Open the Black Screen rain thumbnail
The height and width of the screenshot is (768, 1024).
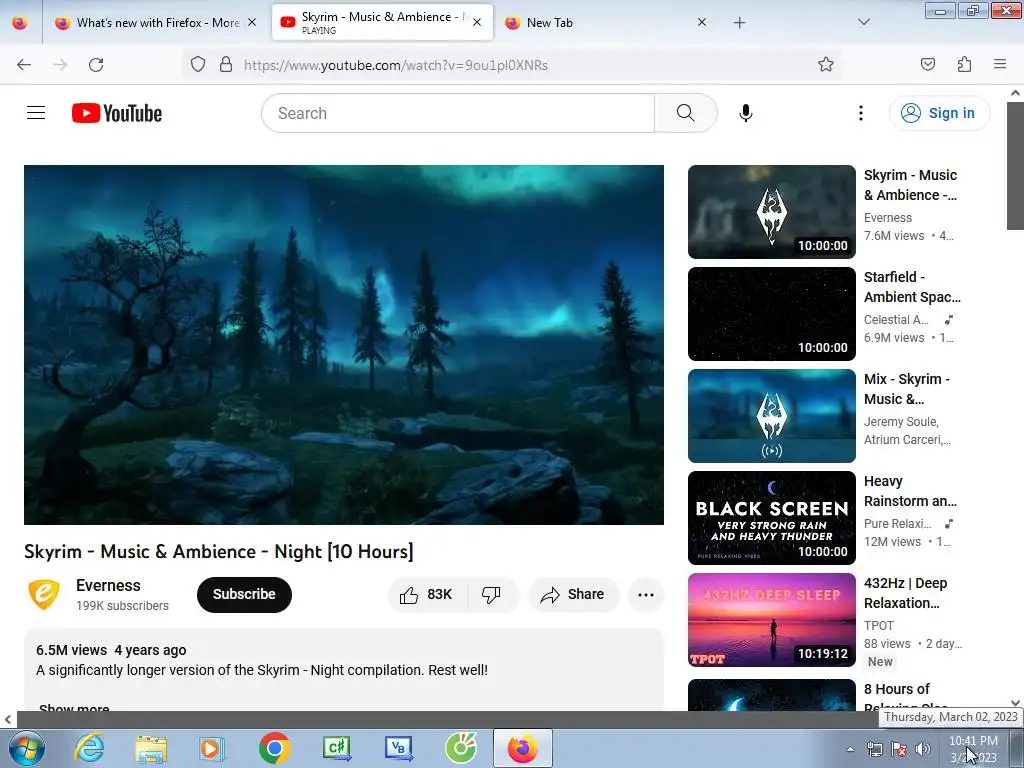pyautogui.click(x=771, y=517)
